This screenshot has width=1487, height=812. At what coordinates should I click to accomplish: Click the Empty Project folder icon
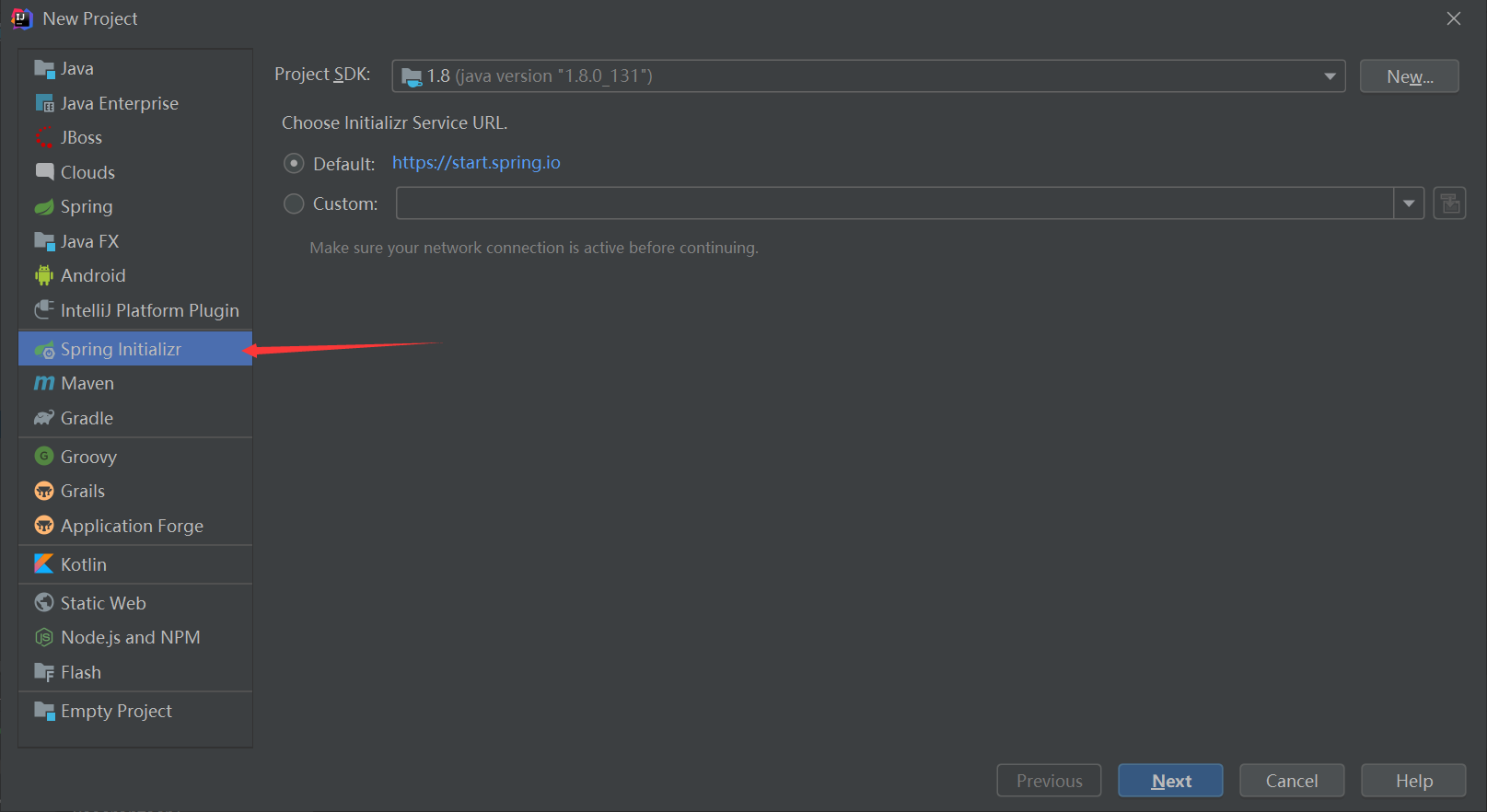click(x=44, y=711)
